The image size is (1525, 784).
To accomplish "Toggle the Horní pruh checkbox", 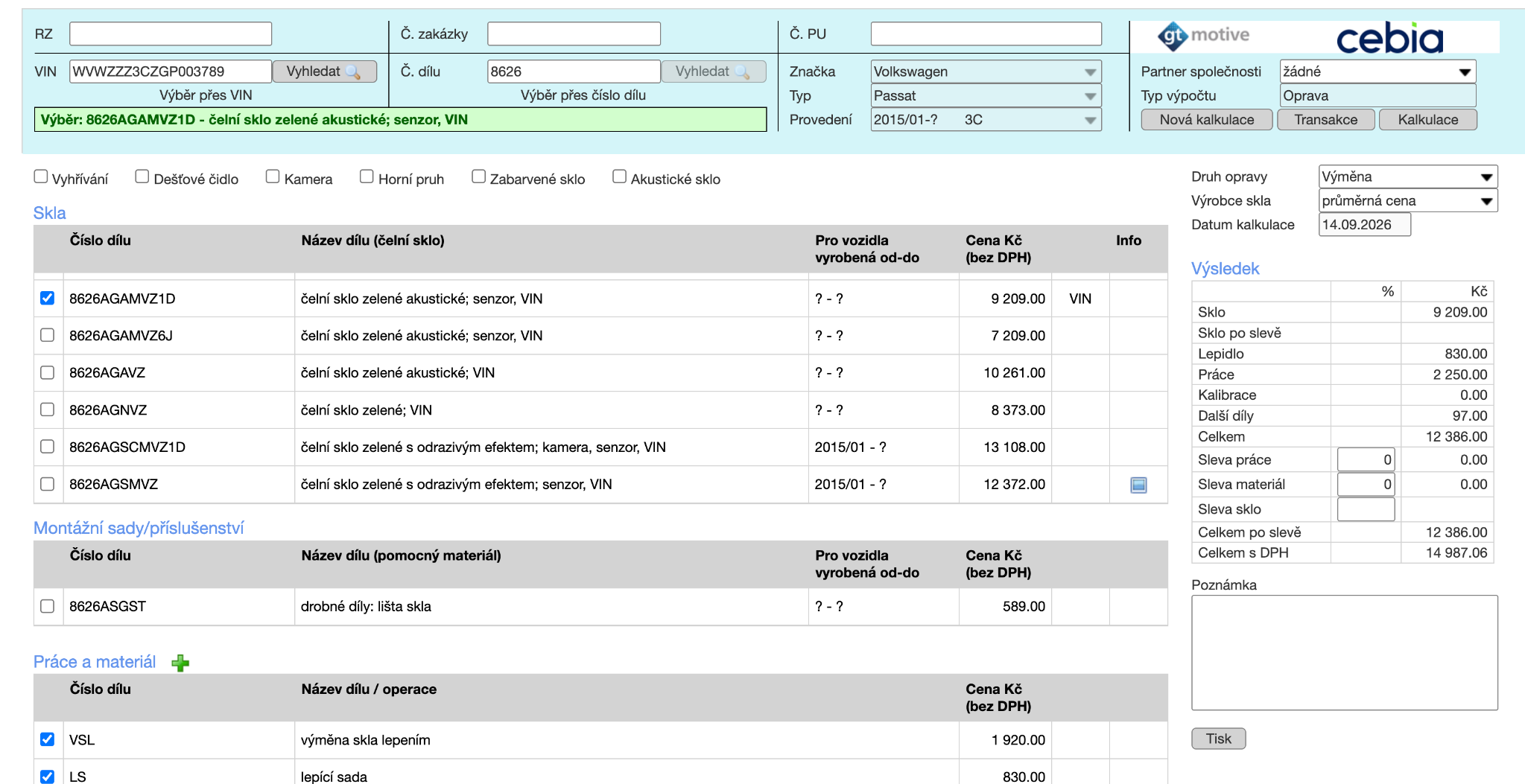I will 367,176.
